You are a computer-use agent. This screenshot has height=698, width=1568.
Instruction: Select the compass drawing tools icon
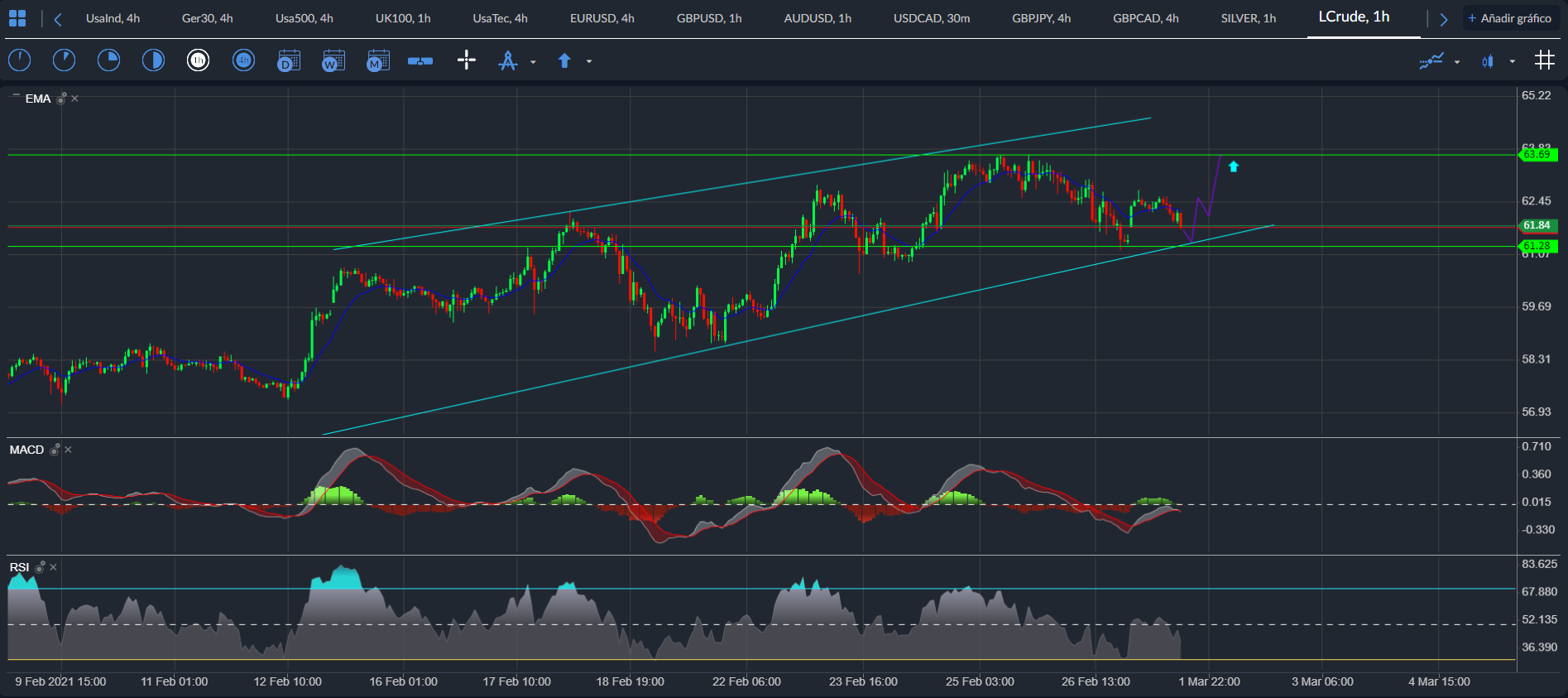(x=508, y=60)
